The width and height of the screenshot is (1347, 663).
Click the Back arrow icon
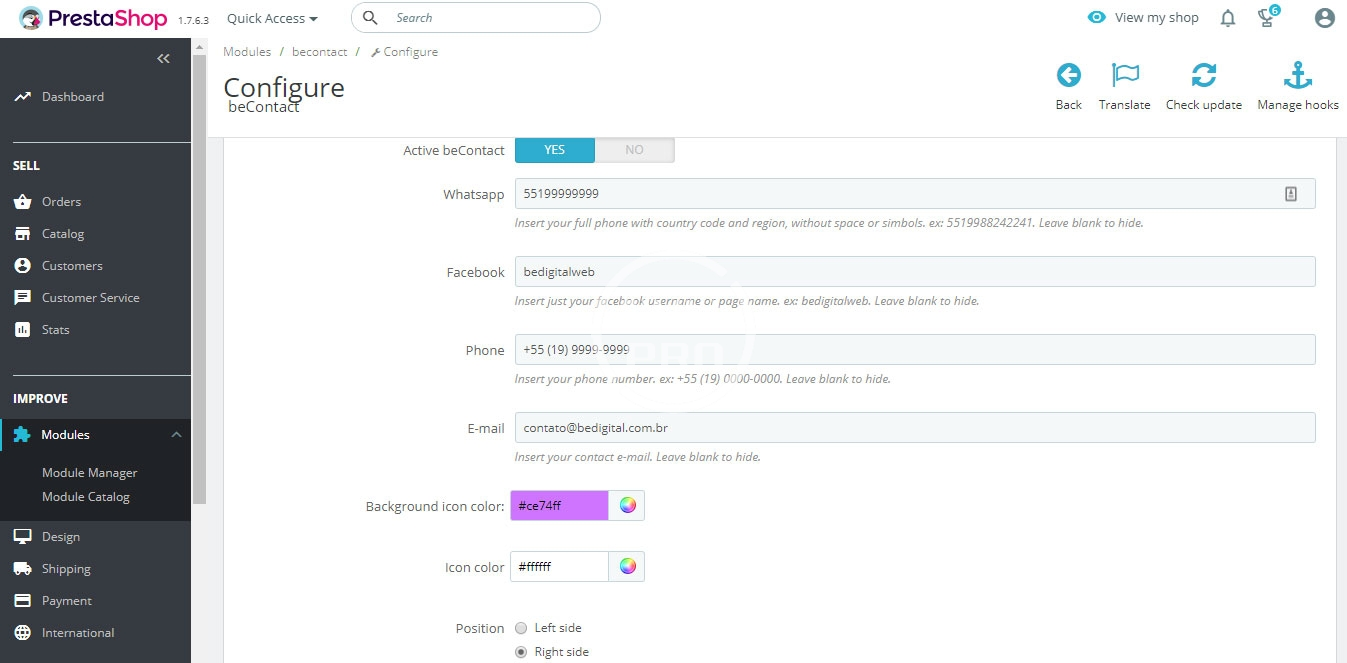(1068, 76)
